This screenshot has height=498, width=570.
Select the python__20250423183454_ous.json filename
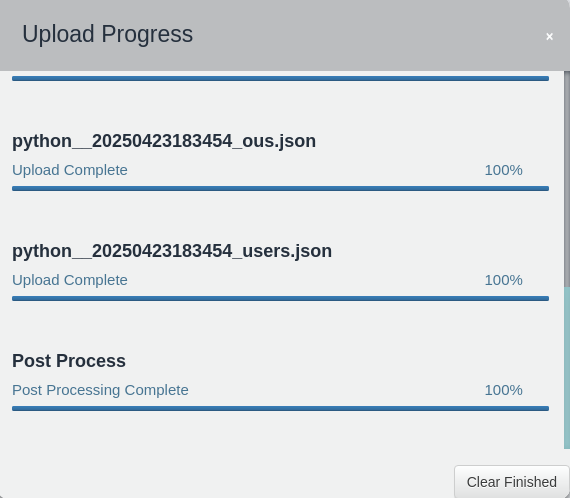point(164,141)
